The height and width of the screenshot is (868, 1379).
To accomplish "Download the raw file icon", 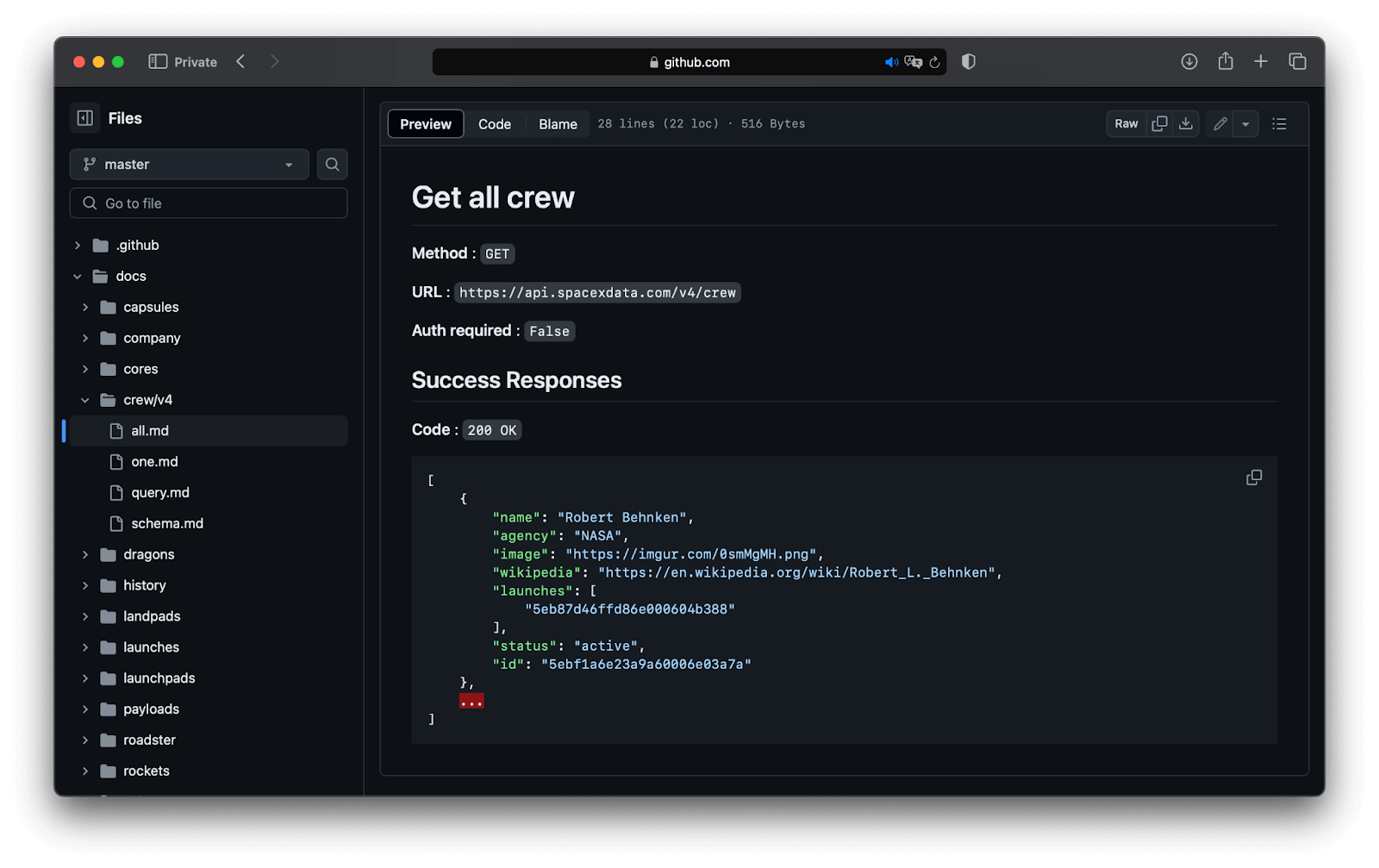I will pos(1186,124).
